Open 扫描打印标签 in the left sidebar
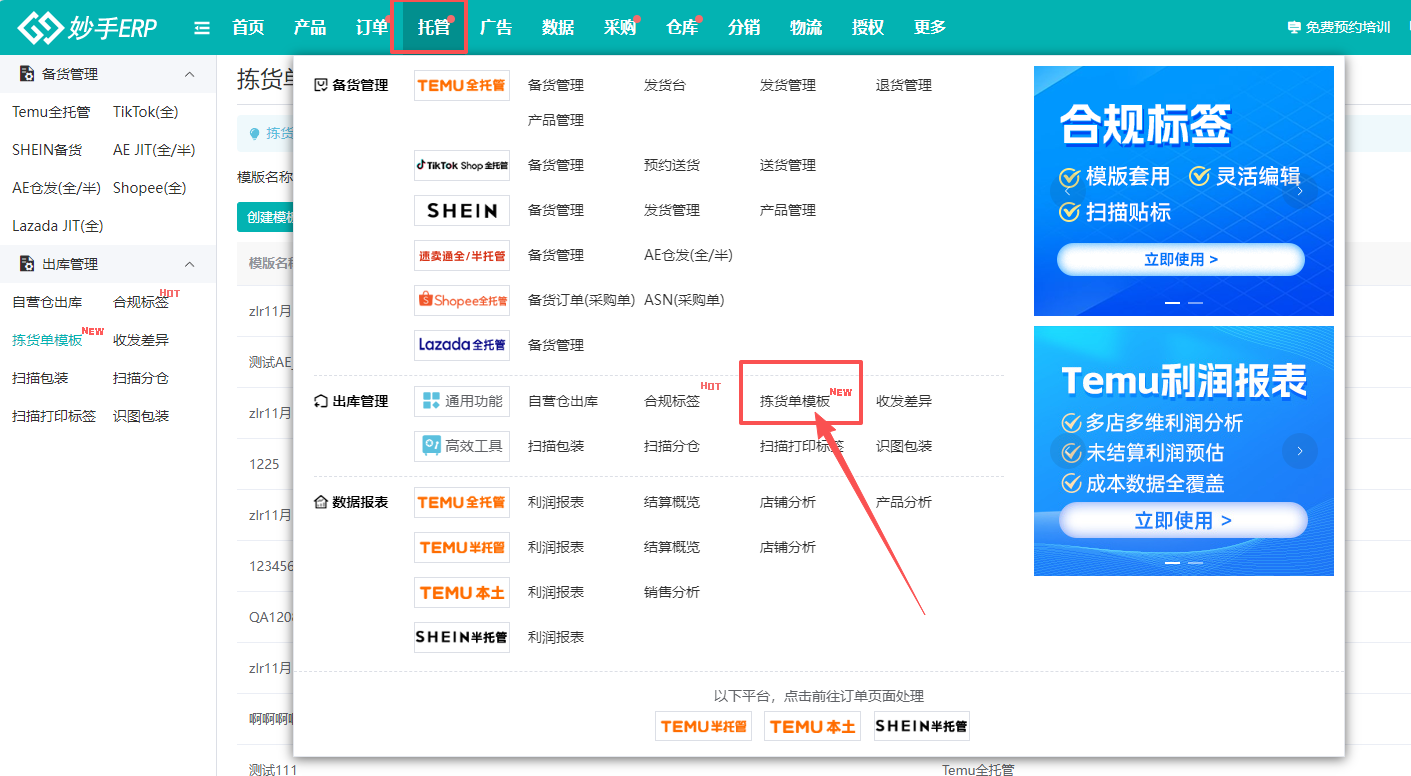The width and height of the screenshot is (1411, 776). pos(54,416)
